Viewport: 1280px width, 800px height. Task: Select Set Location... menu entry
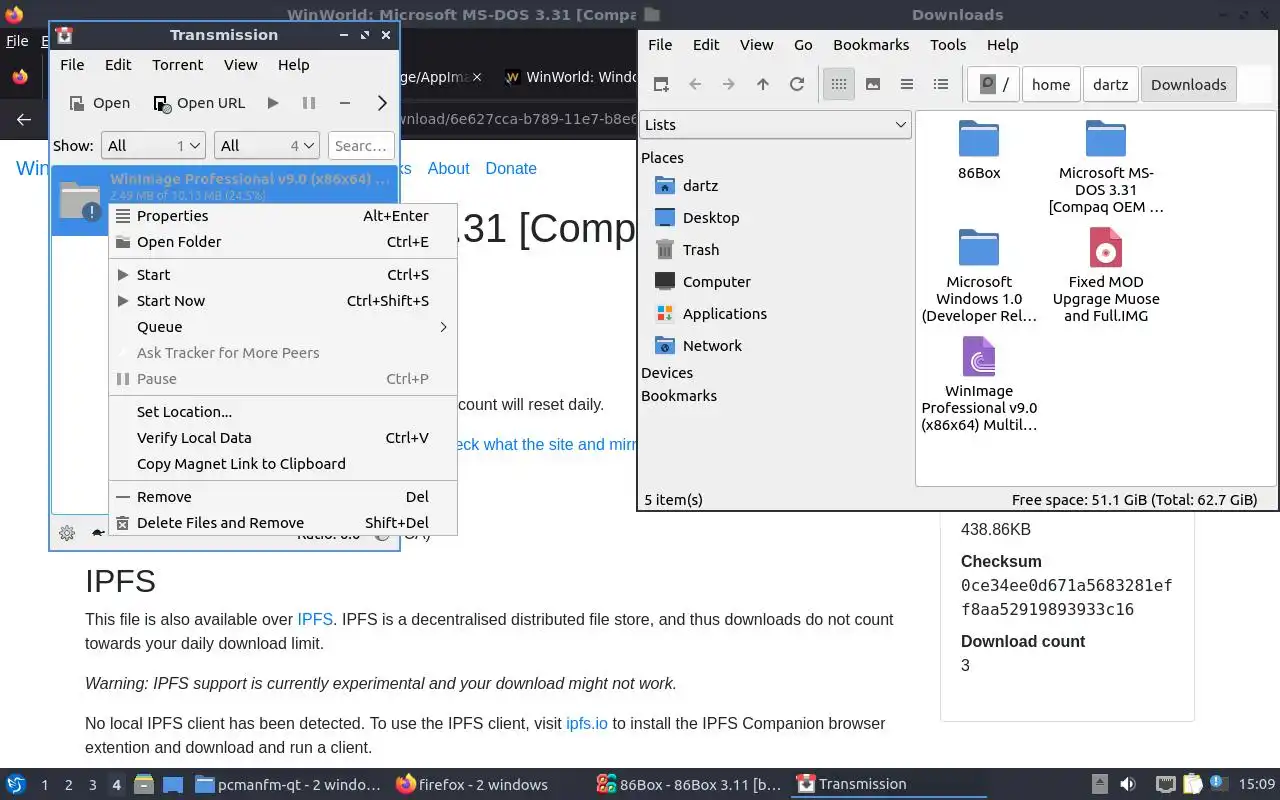coord(283,412)
